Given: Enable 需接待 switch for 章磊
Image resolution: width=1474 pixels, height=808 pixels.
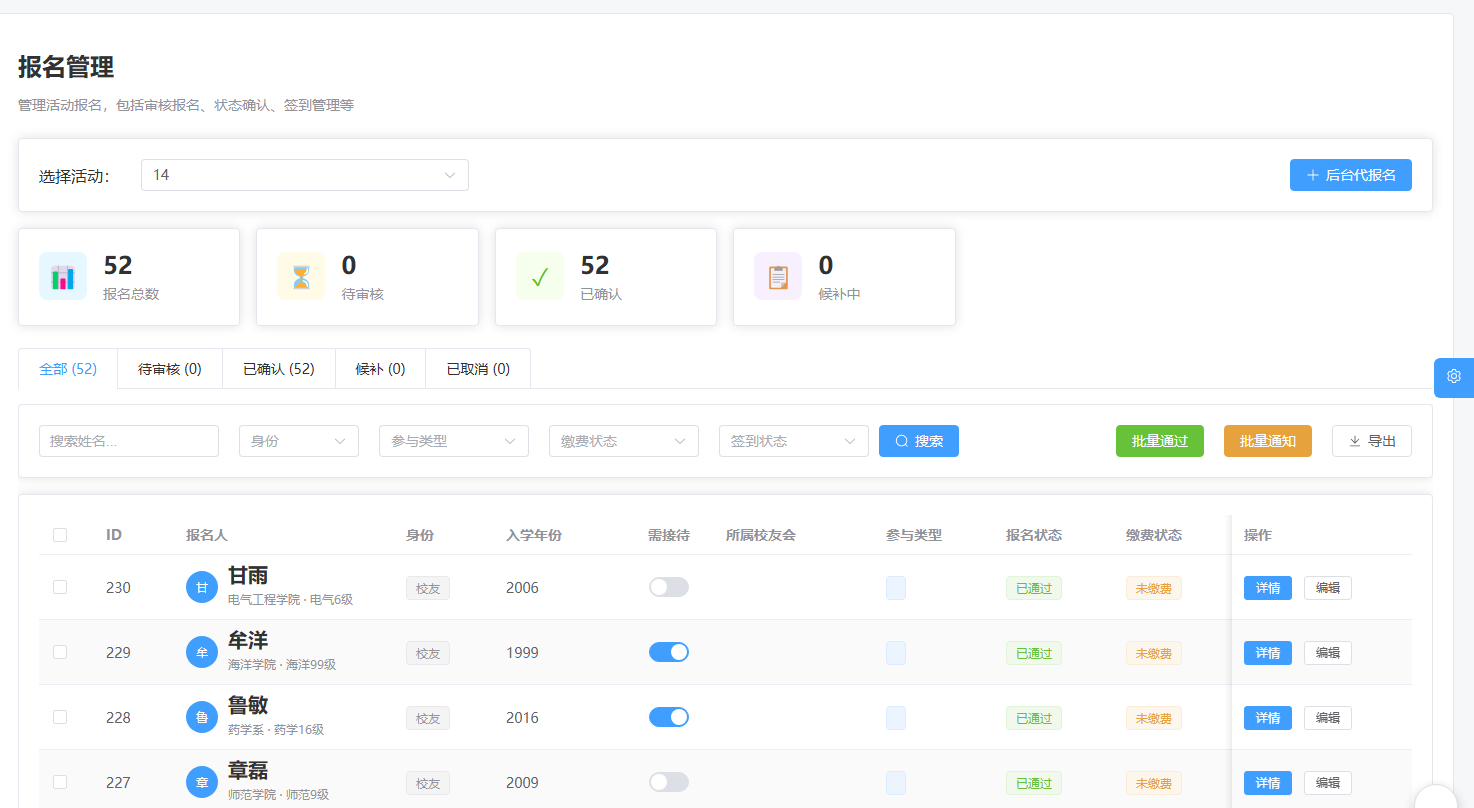Looking at the screenshot, I should [x=669, y=782].
